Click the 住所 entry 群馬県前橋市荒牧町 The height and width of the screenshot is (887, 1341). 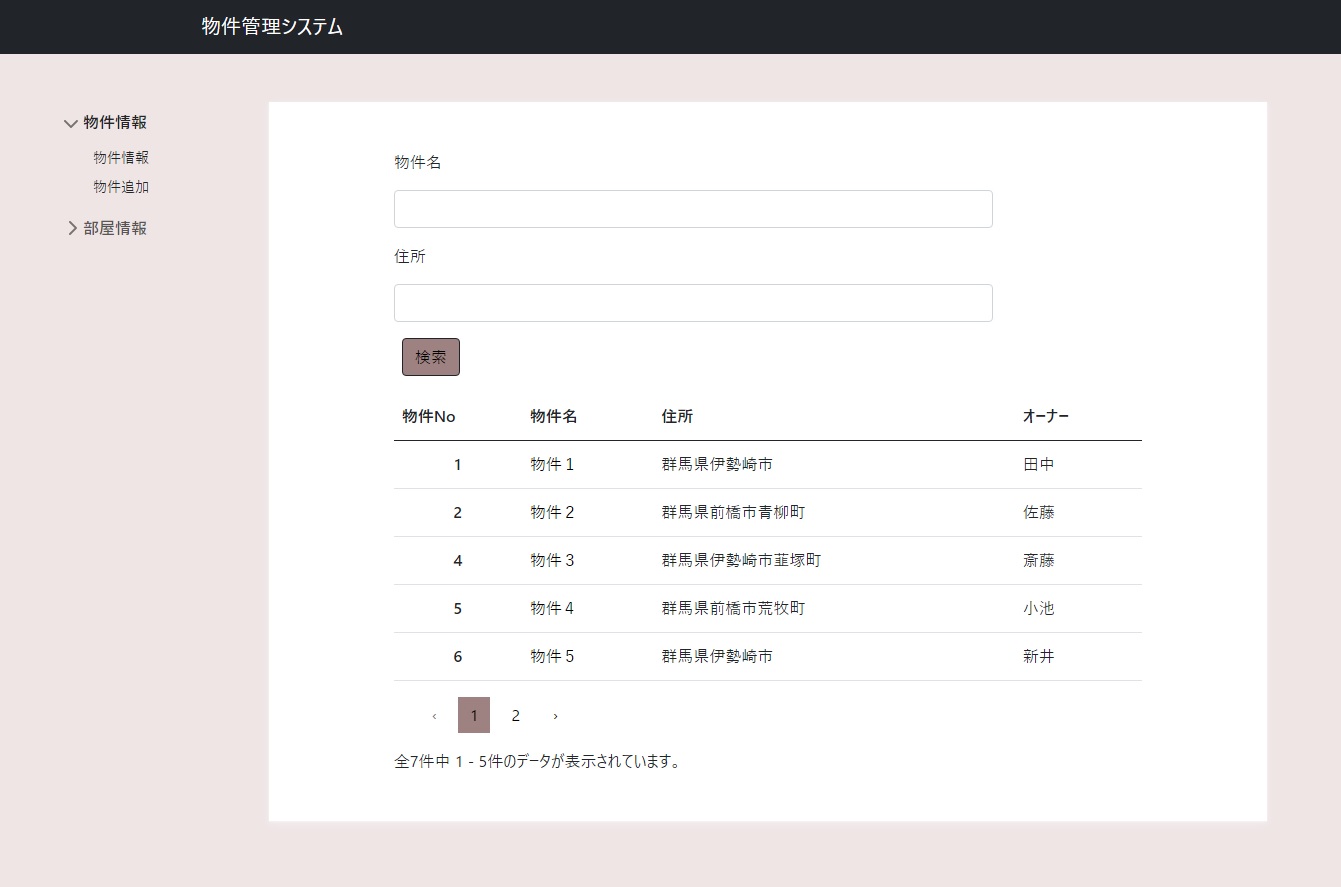point(733,608)
